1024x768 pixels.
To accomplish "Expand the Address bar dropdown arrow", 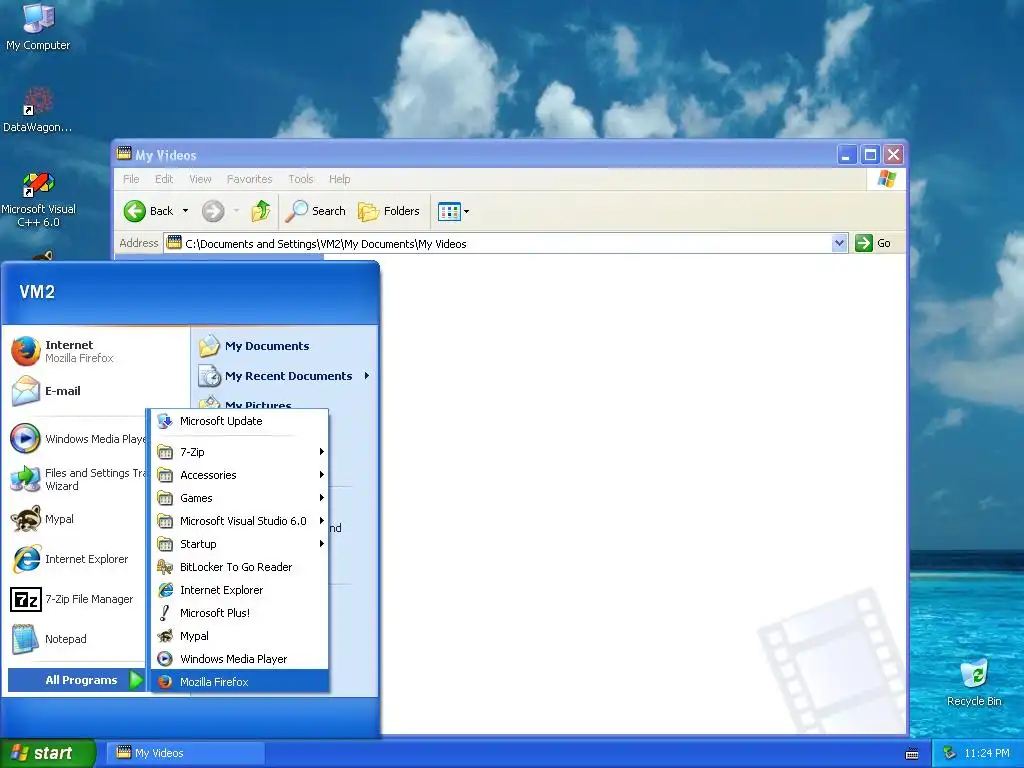I will pyautogui.click(x=839, y=243).
